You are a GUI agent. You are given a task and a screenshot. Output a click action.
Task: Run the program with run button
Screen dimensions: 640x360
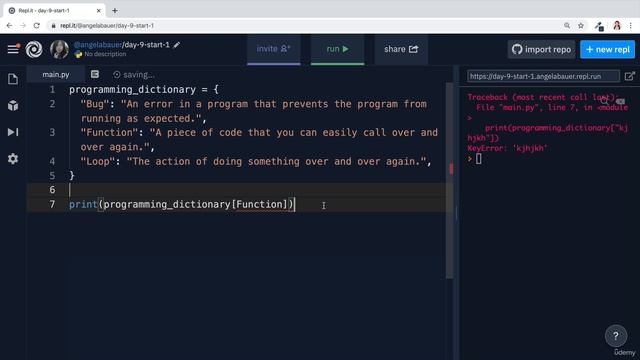coord(337,49)
